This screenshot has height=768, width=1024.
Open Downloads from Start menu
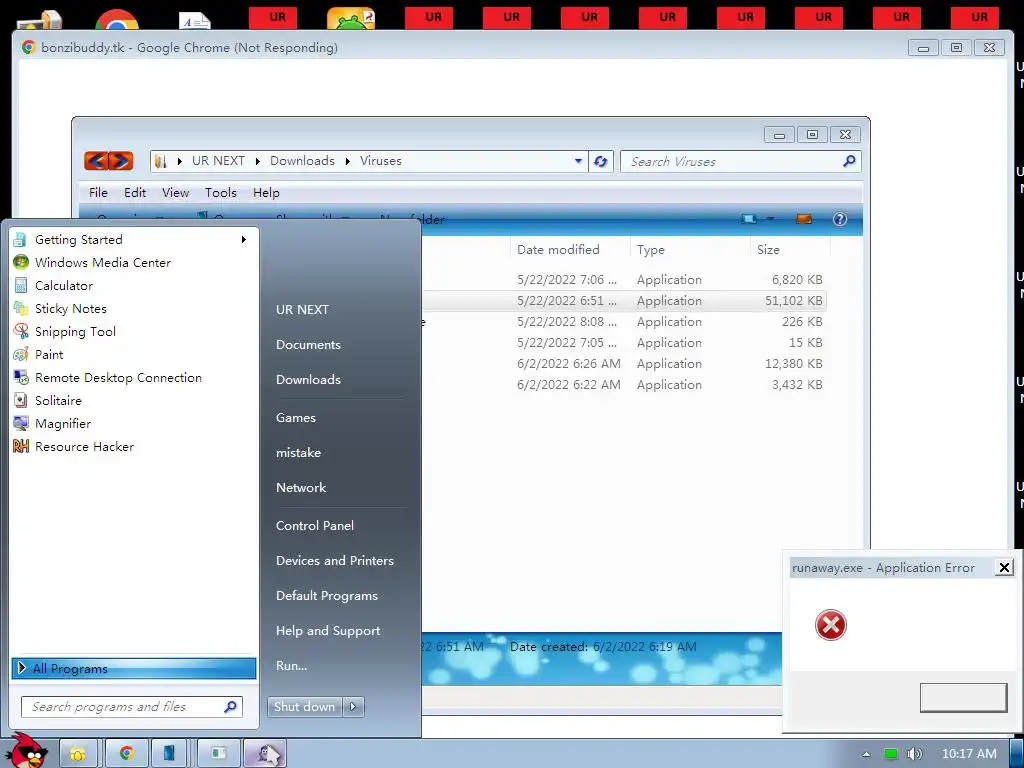pos(308,379)
